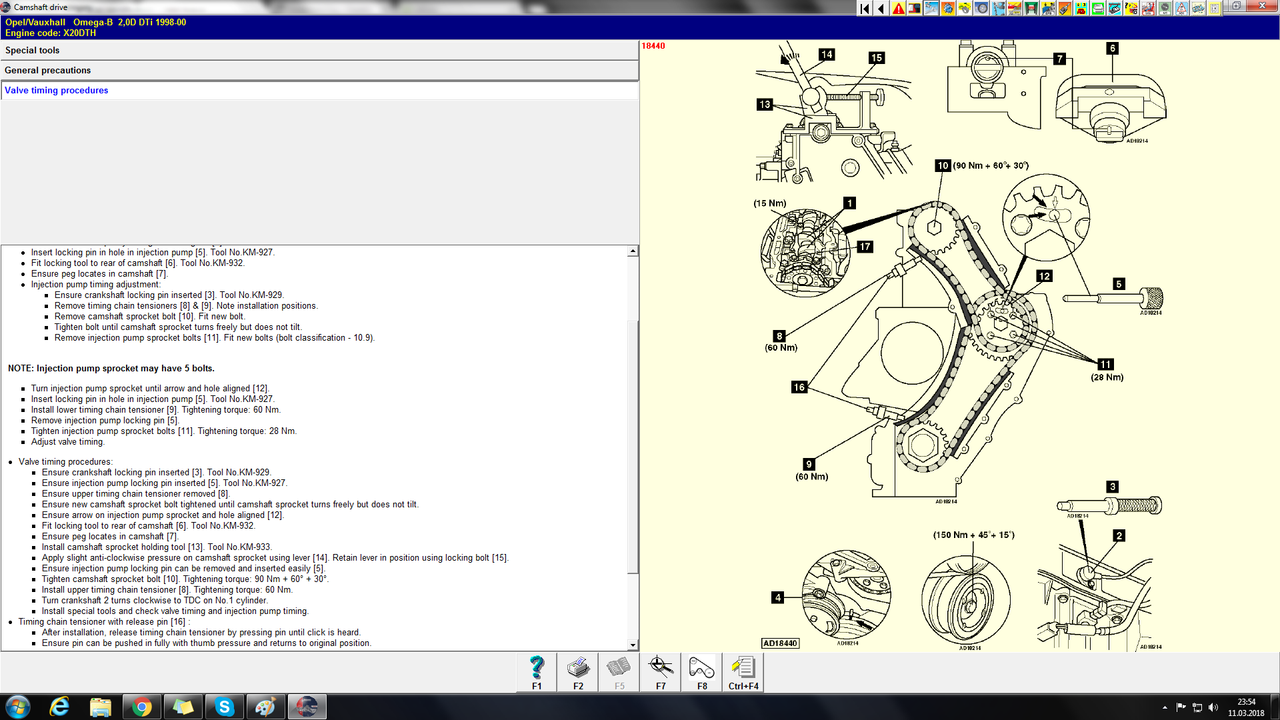
Task: Click the 'NOTE: Injection pump sprocket may have 5 bolts.' line
Action: [110, 368]
